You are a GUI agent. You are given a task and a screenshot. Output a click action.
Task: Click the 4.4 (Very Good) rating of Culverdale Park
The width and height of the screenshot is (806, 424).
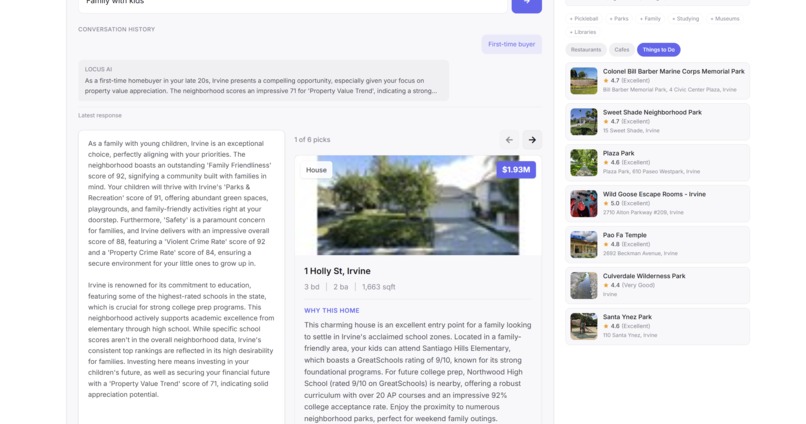pyautogui.click(x=629, y=285)
